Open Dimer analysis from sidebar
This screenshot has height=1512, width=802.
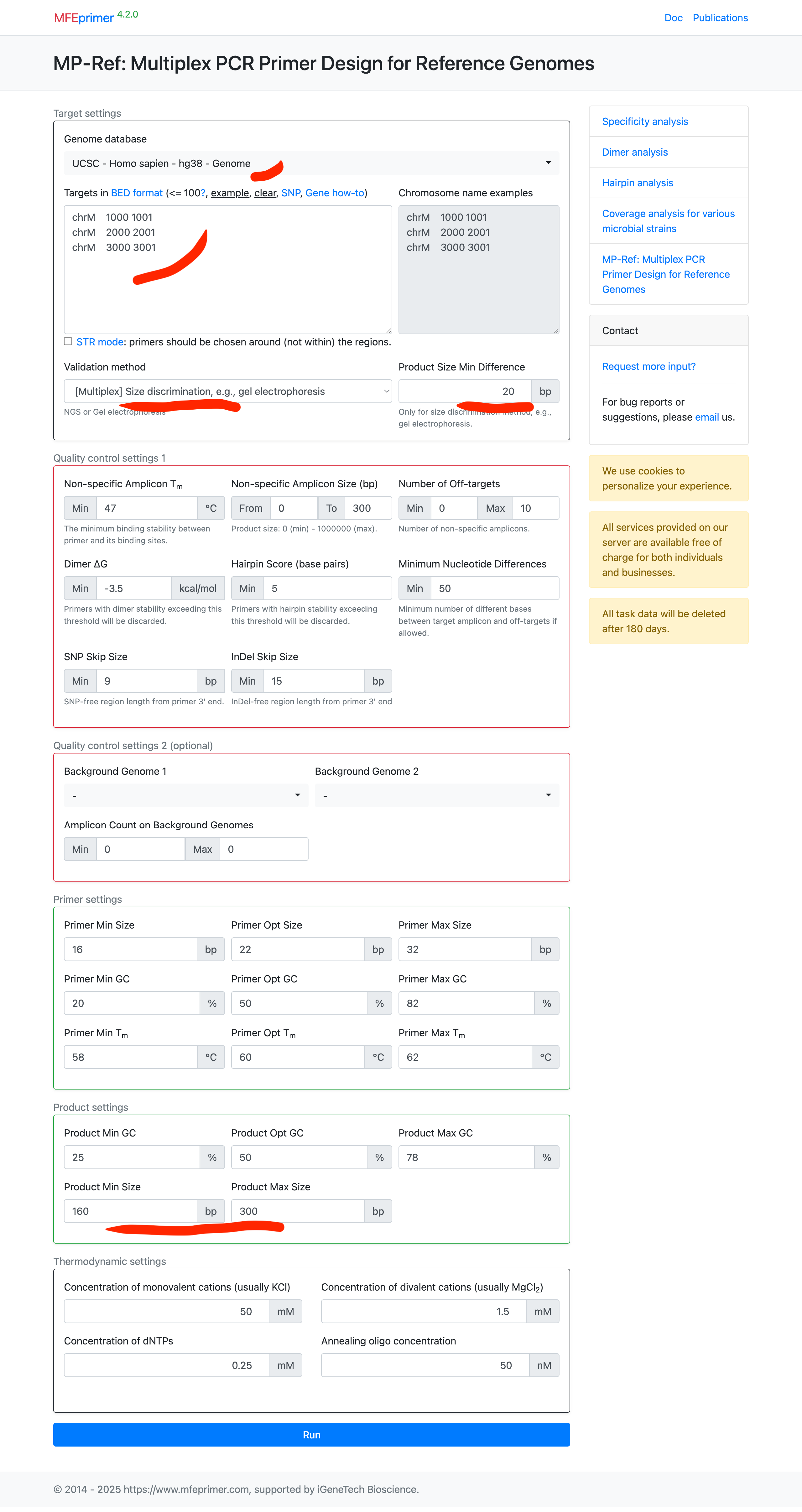click(x=635, y=152)
